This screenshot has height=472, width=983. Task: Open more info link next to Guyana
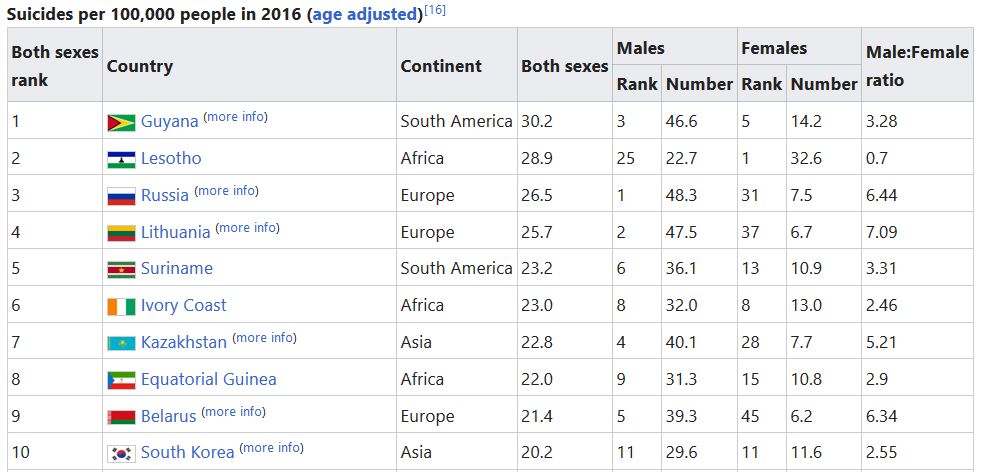point(236,117)
